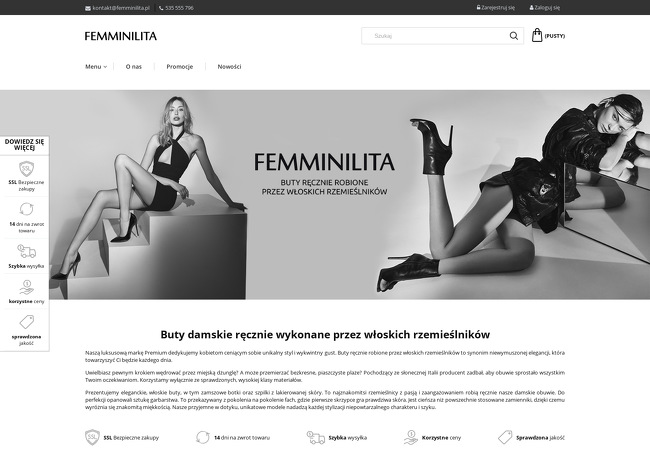Screen dimensions: 650x450
Task: Click the bottom SSL Bezpieczne zakupy shield
Action: click(x=92, y=437)
